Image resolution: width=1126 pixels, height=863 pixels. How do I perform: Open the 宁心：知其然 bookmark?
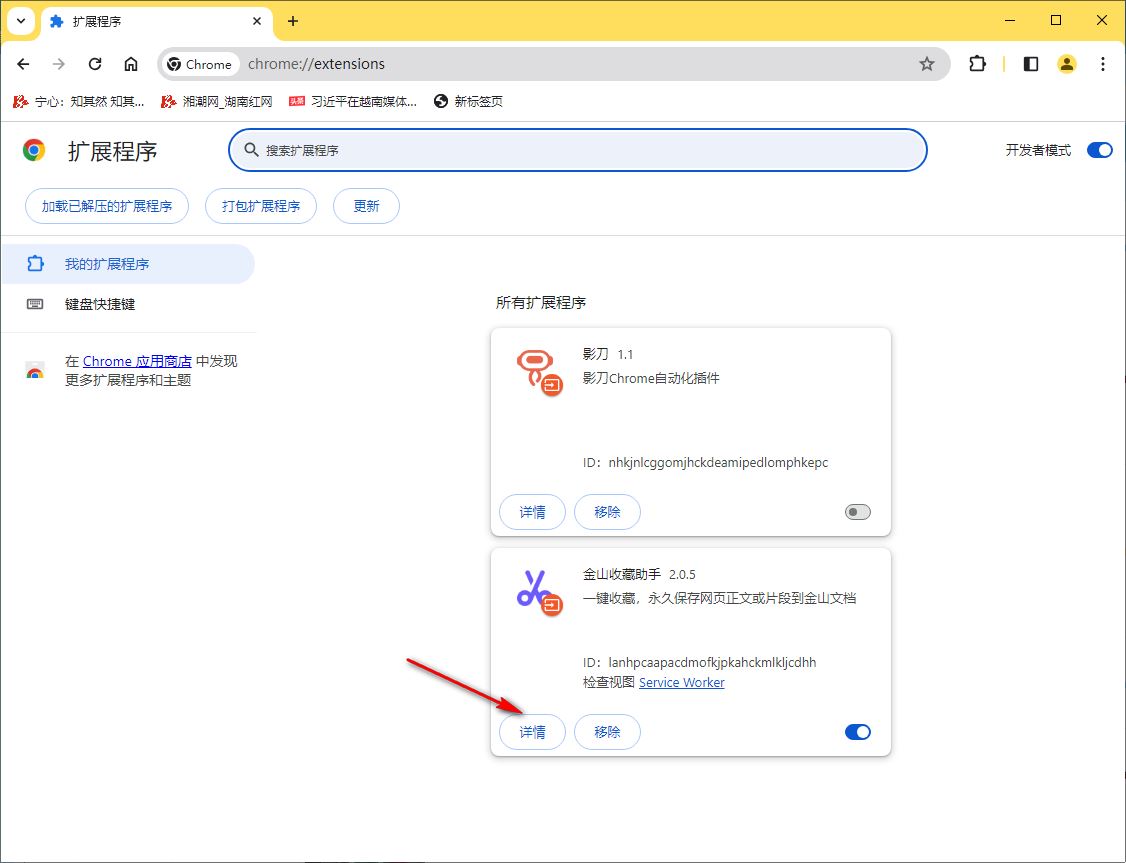click(79, 101)
